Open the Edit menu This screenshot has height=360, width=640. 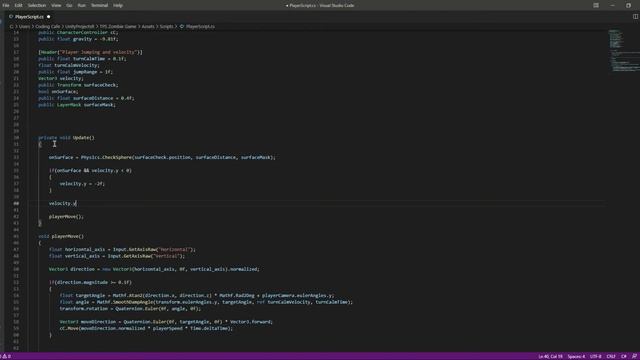coord(18,5)
